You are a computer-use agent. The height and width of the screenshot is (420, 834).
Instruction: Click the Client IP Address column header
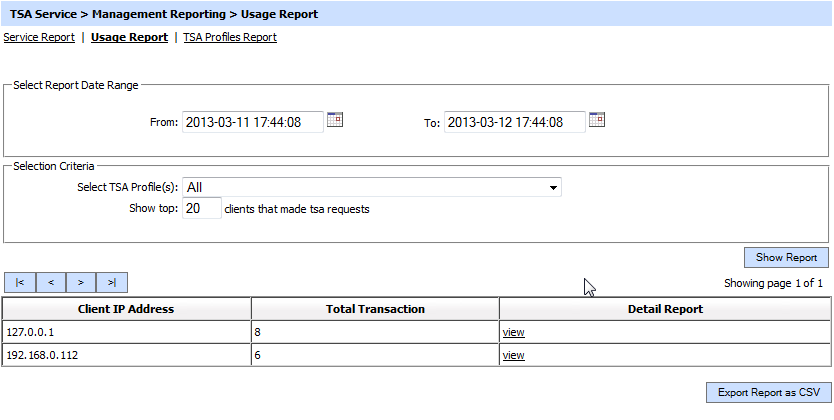pos(126,309)
